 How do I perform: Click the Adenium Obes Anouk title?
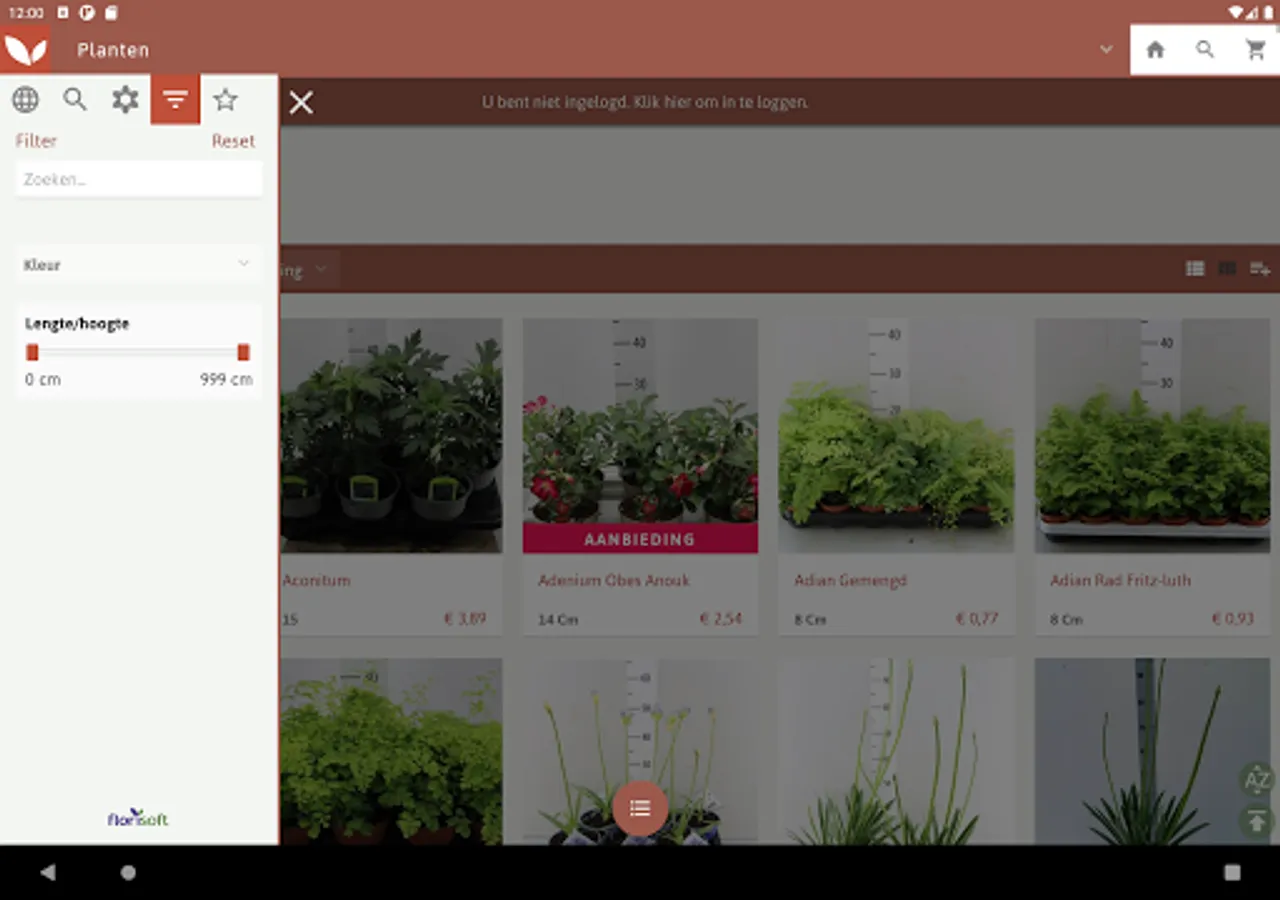point(614,580)
